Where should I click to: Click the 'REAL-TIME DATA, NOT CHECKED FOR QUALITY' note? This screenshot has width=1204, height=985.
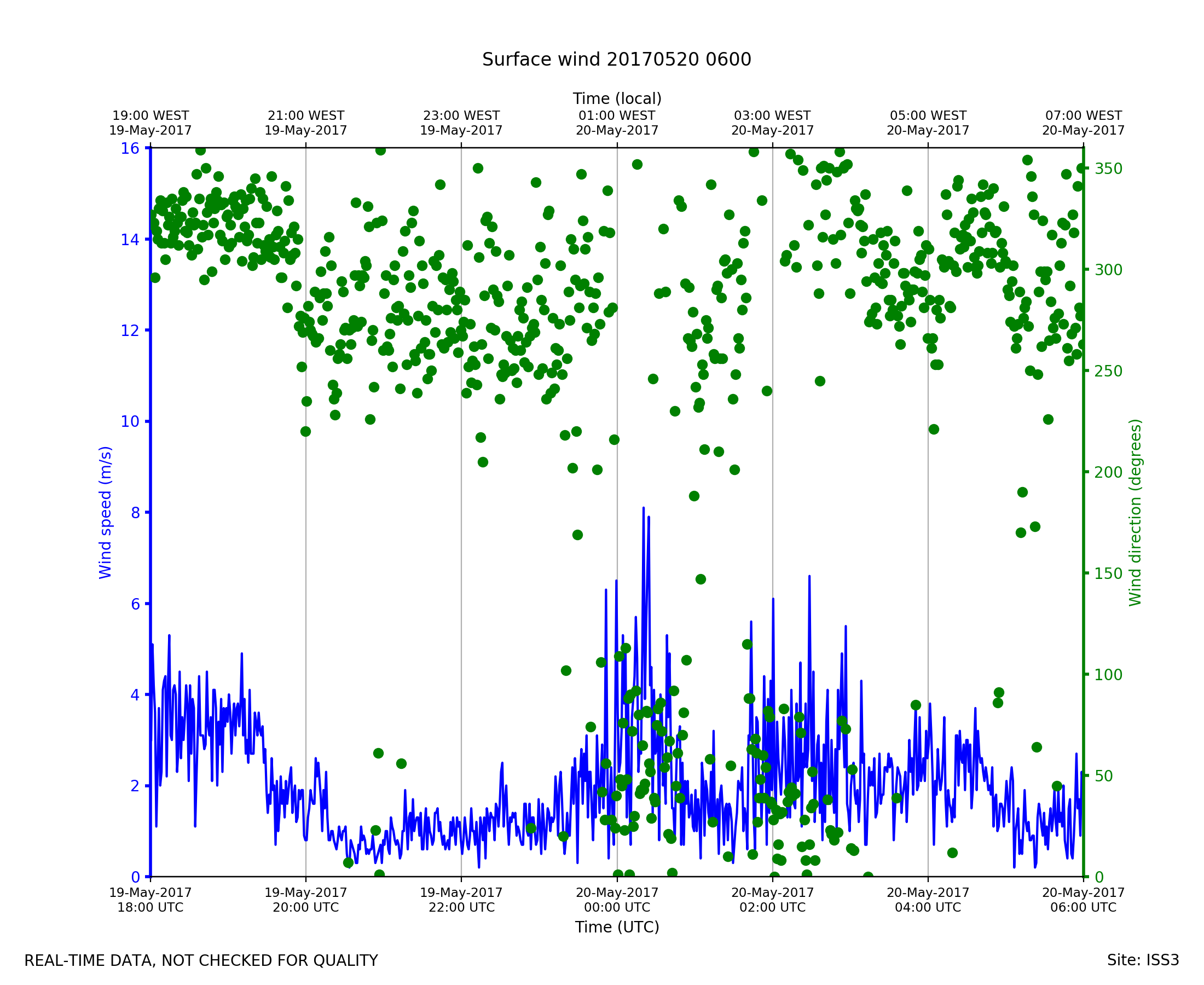click(201, 960)
